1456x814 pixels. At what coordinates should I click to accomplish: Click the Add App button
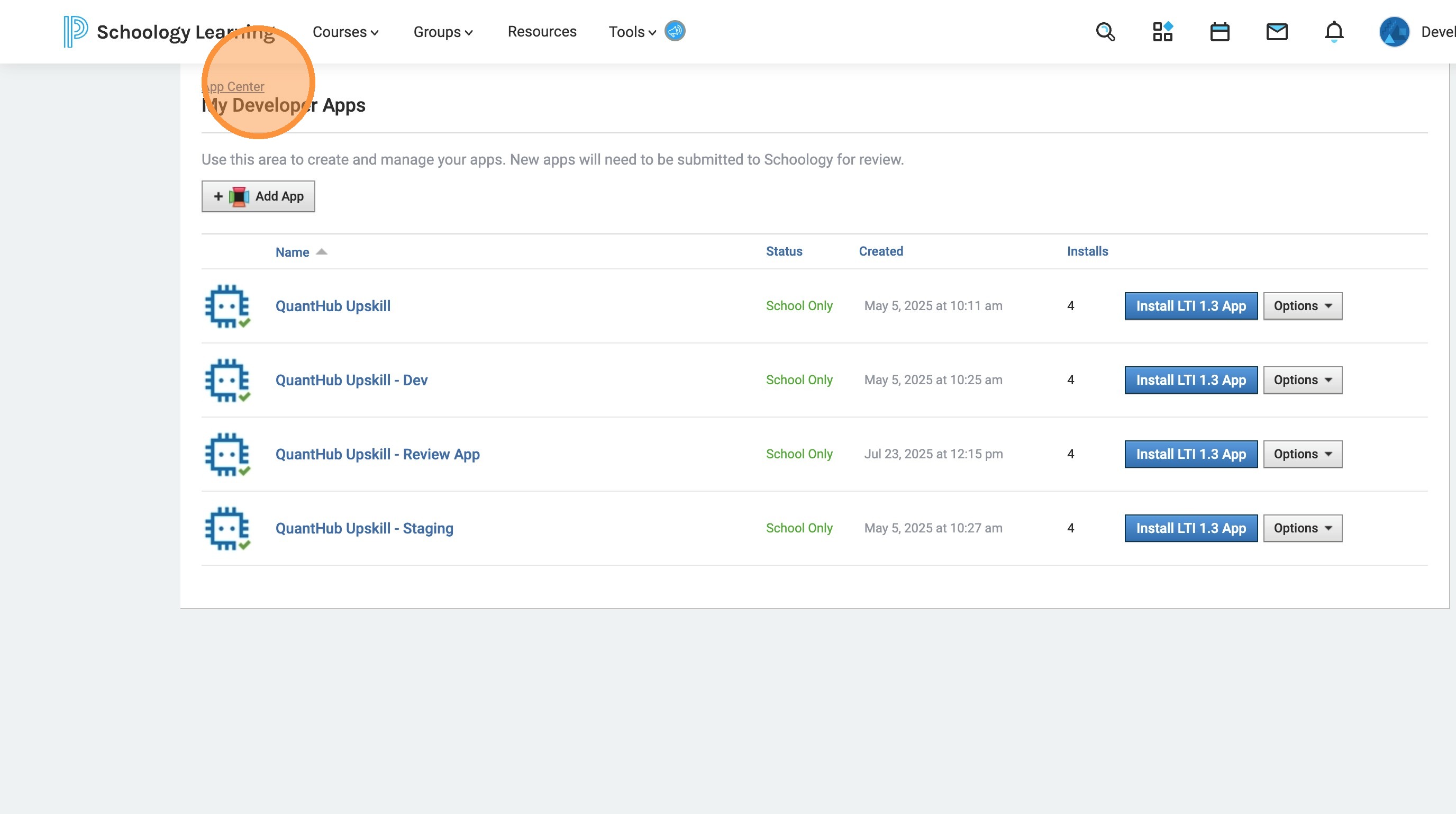[258, 196]
